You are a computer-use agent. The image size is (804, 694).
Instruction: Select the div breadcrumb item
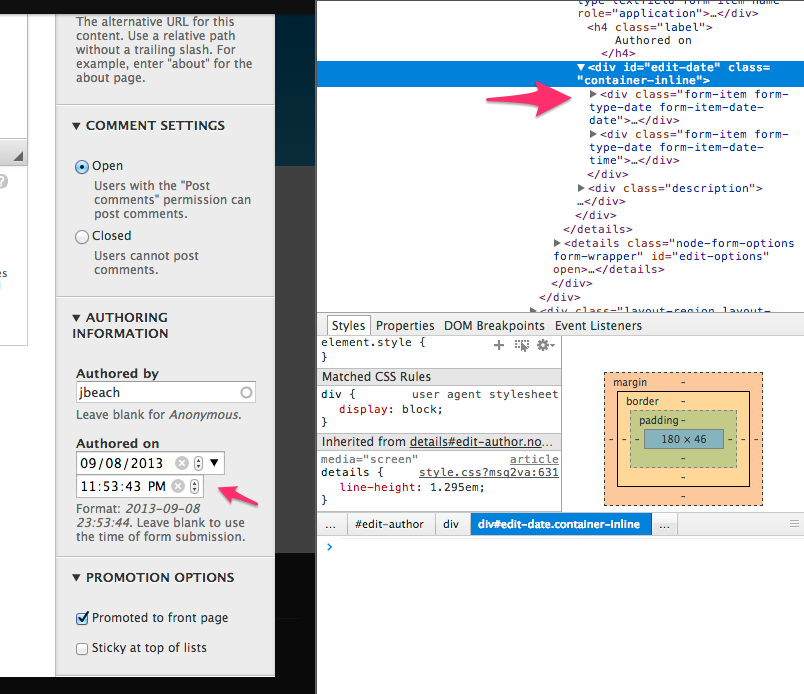(x=451, y=524)
